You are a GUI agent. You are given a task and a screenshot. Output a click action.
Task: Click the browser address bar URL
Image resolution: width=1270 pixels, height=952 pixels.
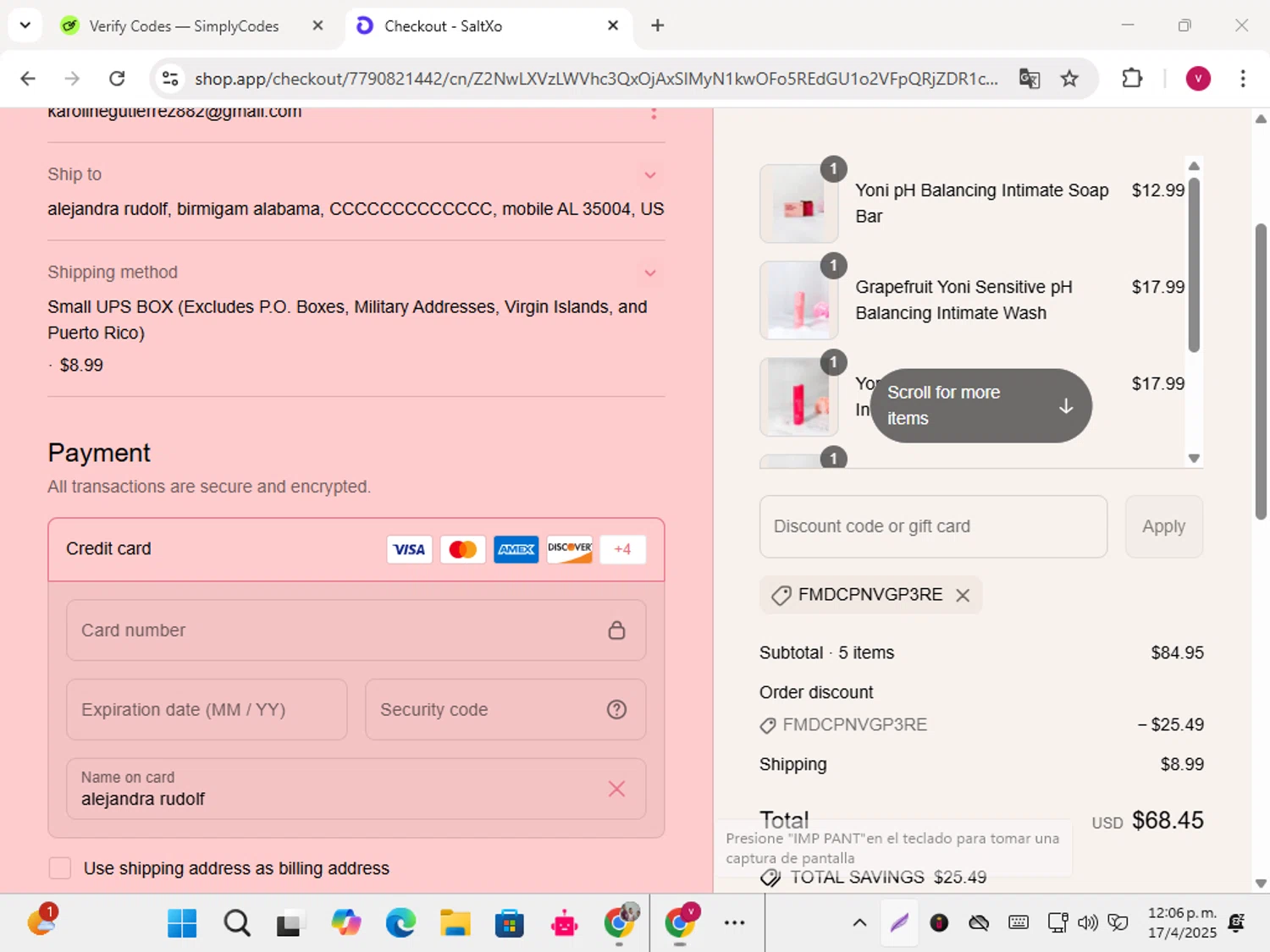click(596, 79)
